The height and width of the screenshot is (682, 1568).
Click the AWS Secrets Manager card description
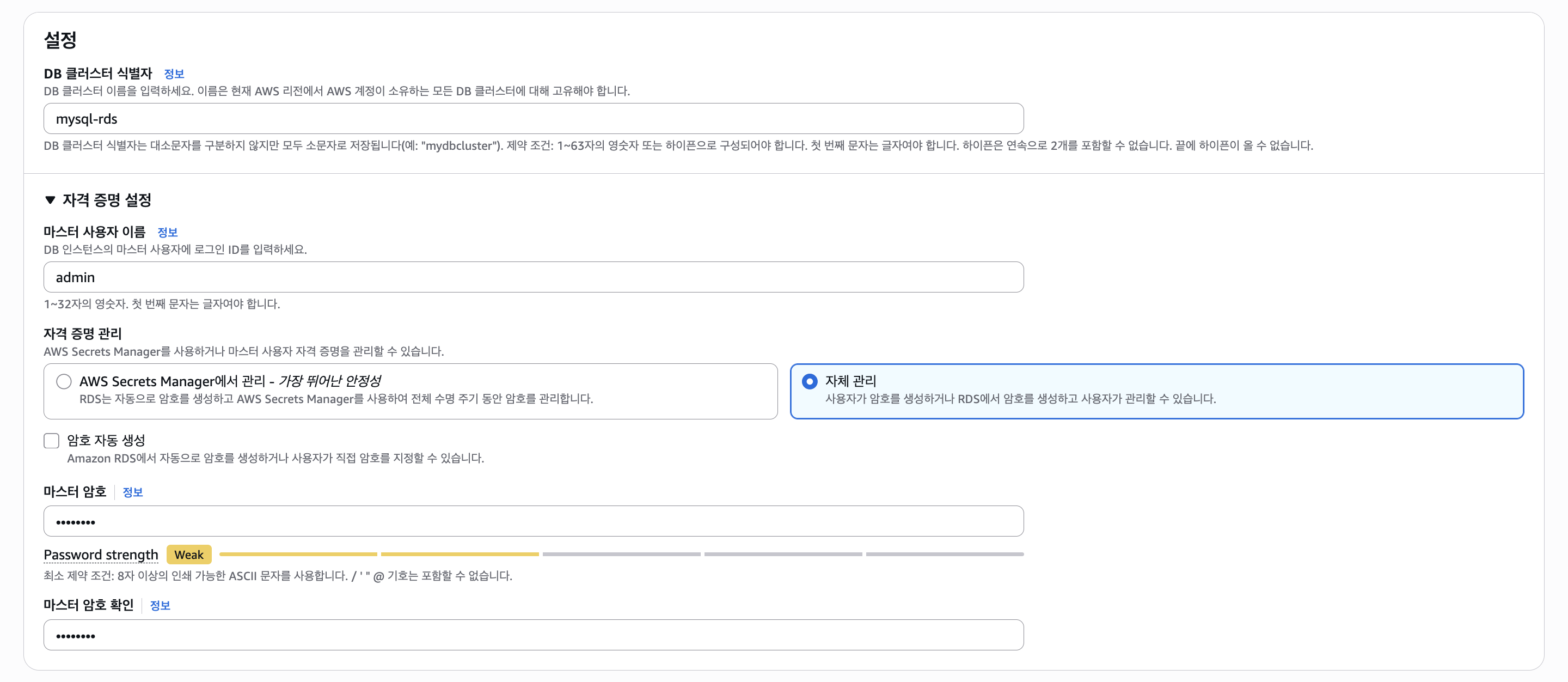point(336,399)
